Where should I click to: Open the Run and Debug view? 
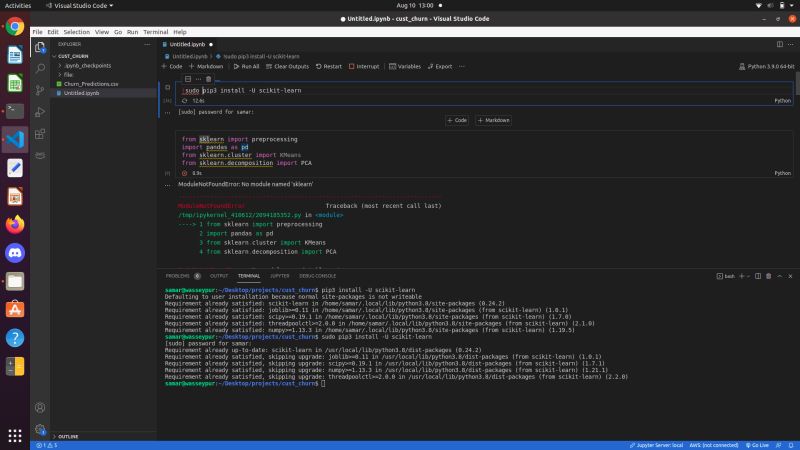[x=40, y=112]
